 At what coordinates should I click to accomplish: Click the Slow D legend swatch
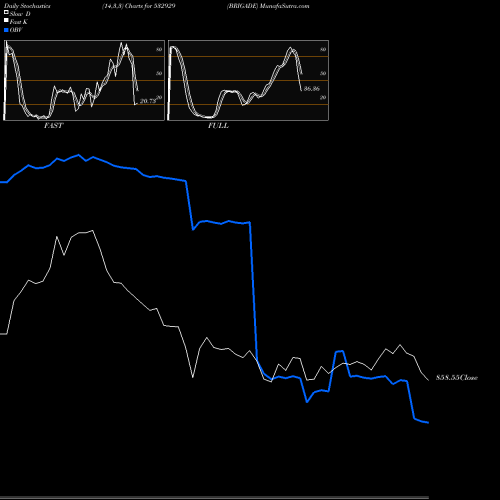tap(6, 12)
